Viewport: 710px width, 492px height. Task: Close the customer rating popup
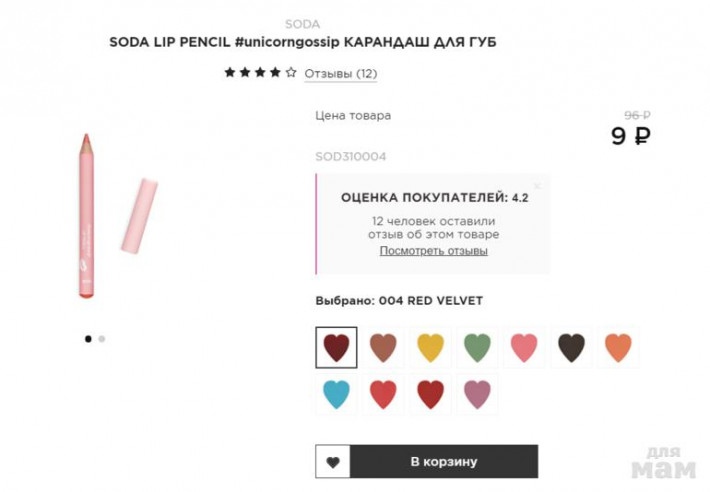click(x=537, y=185)
